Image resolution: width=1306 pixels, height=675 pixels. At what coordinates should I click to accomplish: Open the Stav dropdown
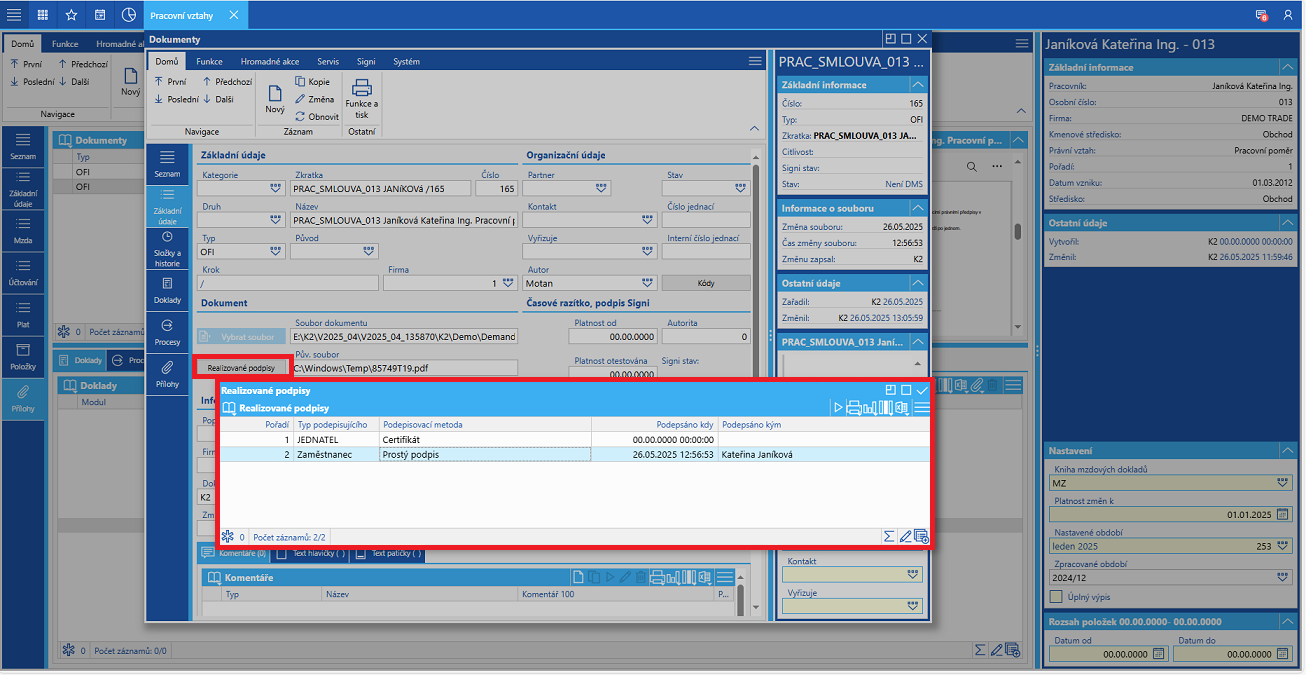741,188
